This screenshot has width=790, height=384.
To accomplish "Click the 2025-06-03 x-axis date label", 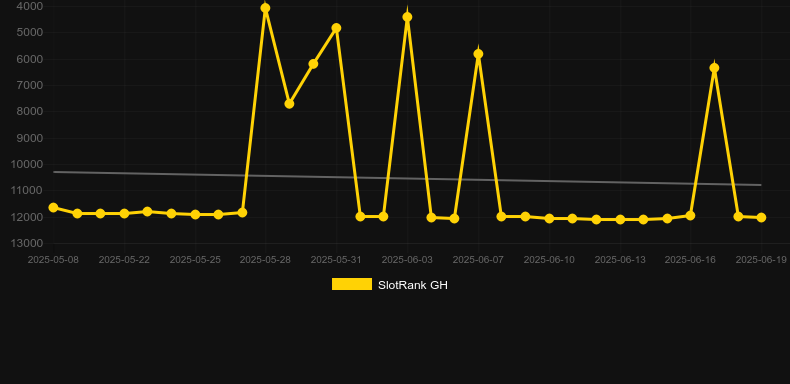I will [407, 260].
